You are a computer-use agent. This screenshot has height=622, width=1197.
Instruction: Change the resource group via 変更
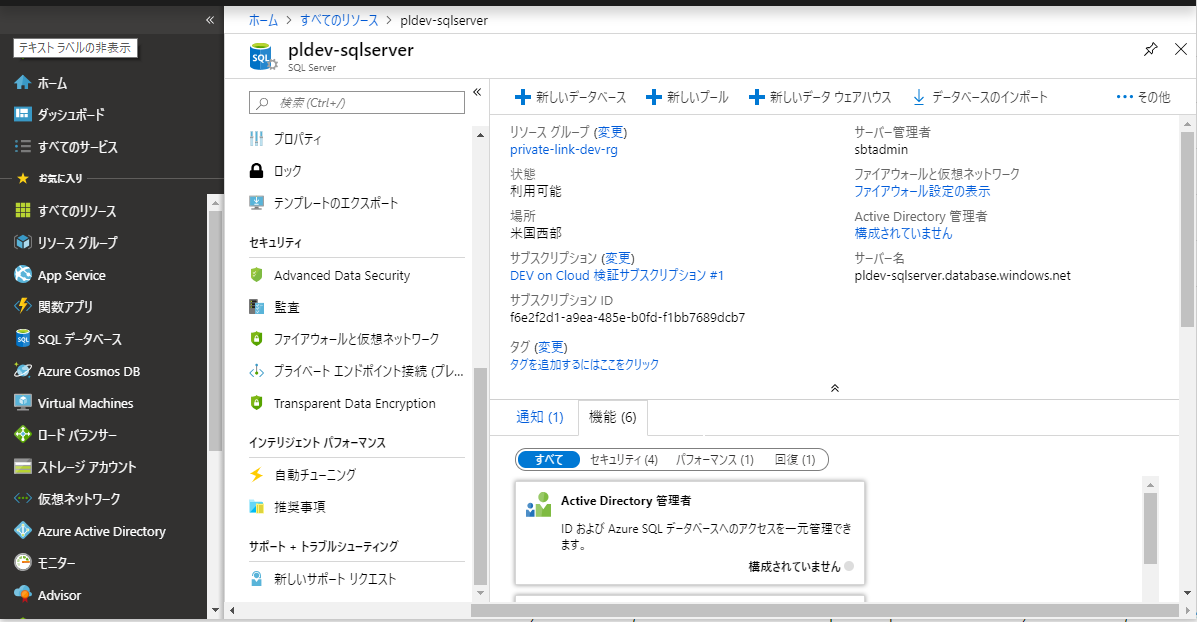(610, 132)
